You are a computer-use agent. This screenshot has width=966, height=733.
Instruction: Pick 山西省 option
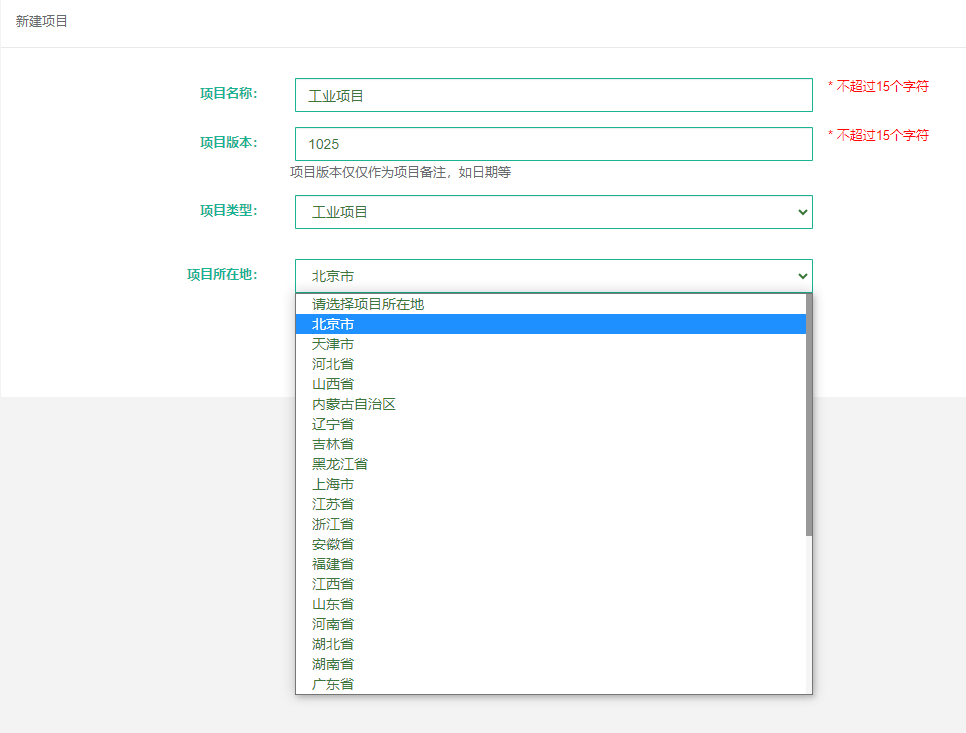pos(550,384)
